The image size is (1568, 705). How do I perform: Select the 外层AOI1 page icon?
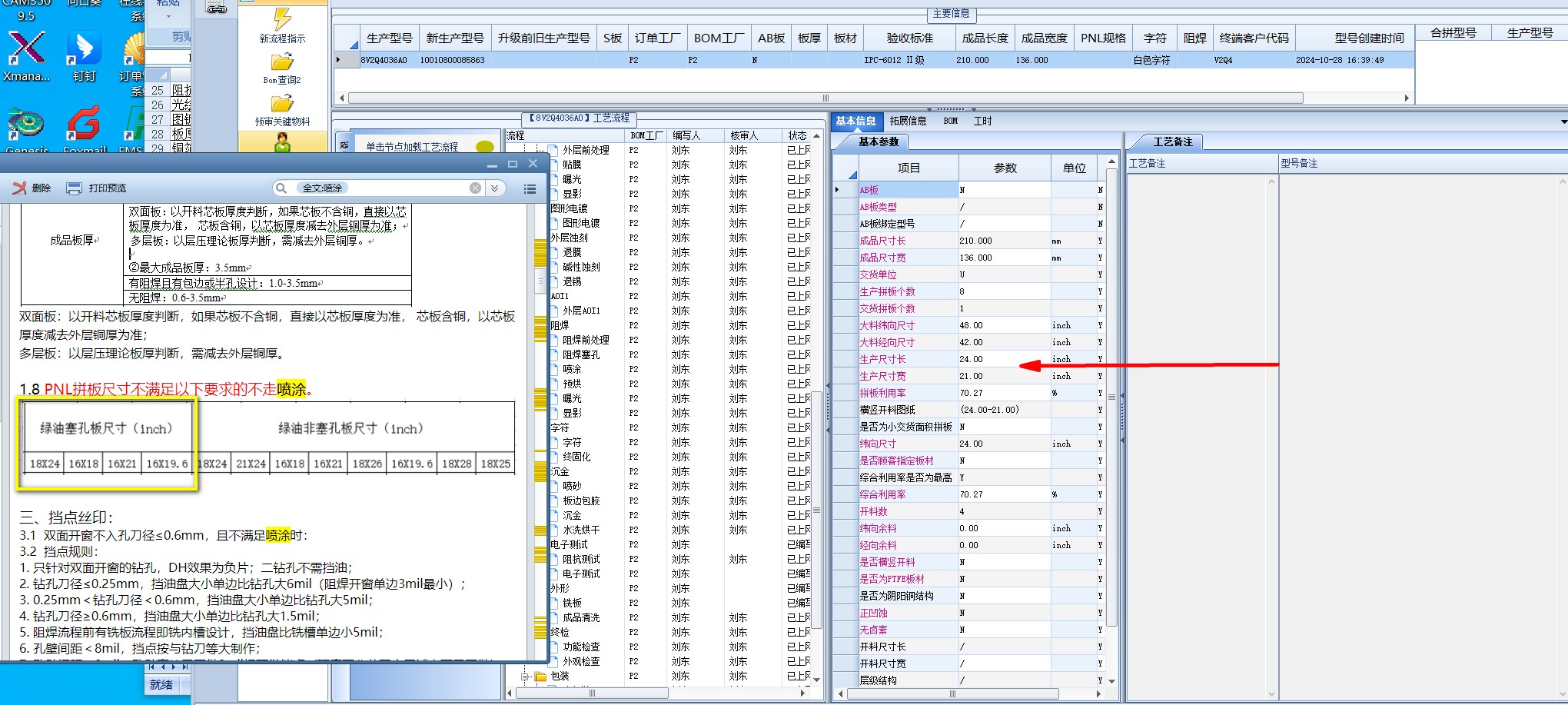point(555,311)
